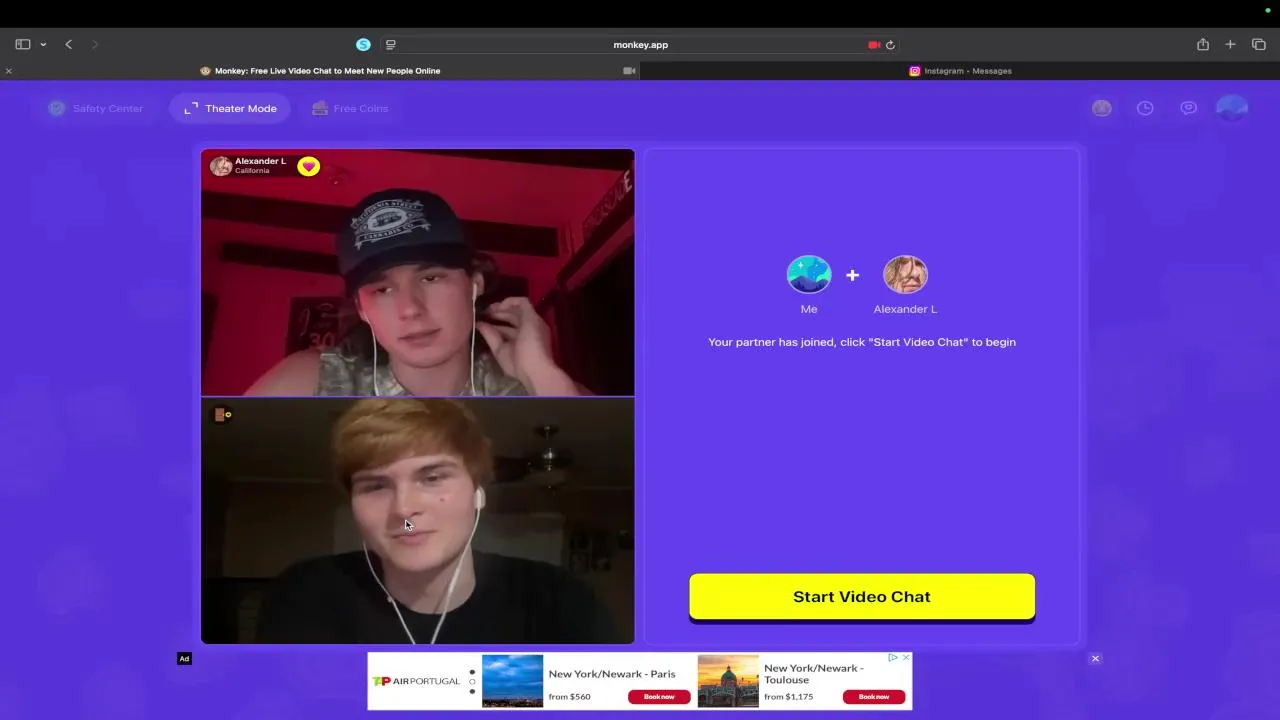1280x720 pixels.
Task: Click the Air Portugal logo in the ad
Action: pos(416,681)
